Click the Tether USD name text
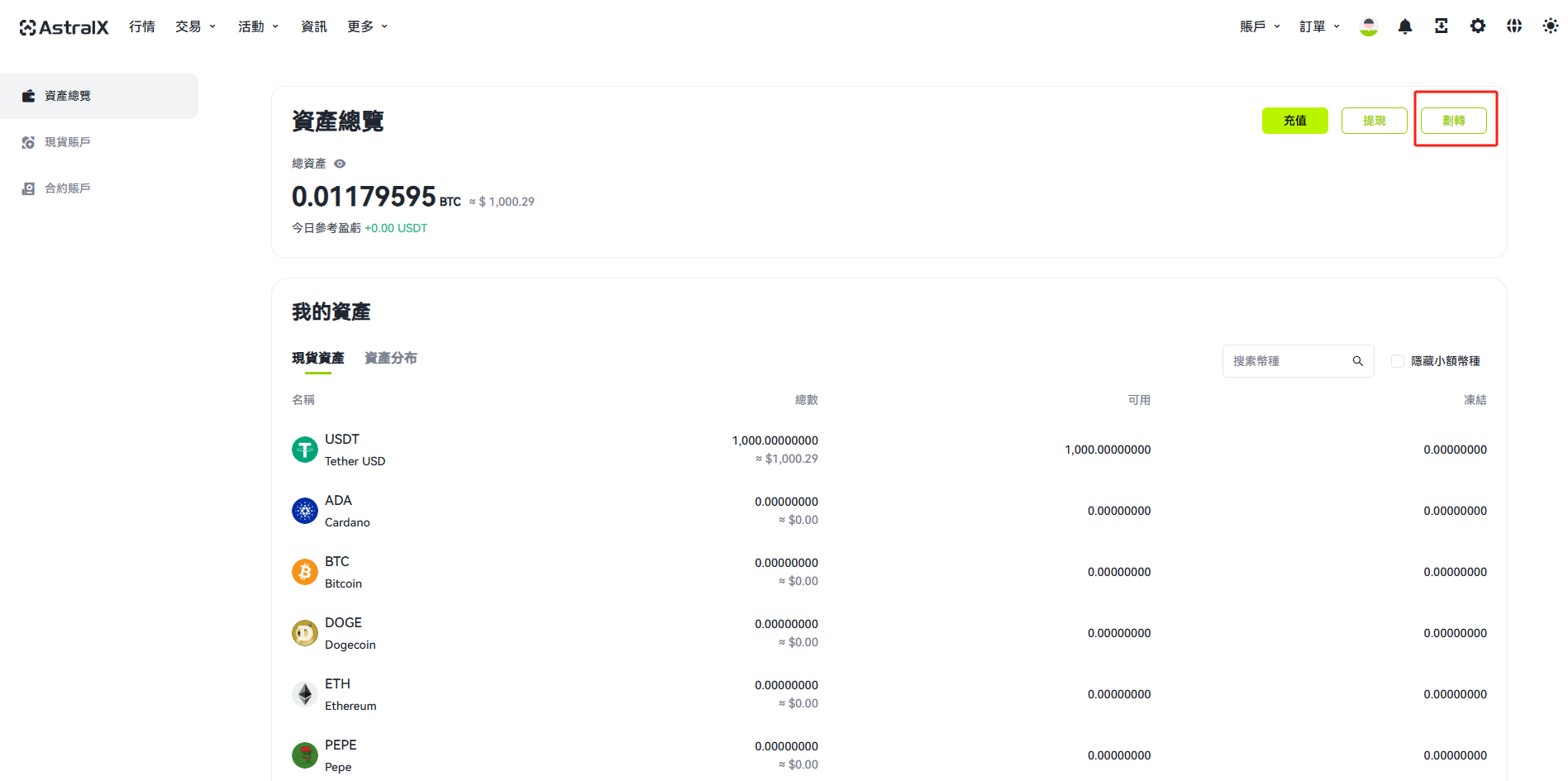Screen dimensions: 1568x781 (x=355, y=461)
